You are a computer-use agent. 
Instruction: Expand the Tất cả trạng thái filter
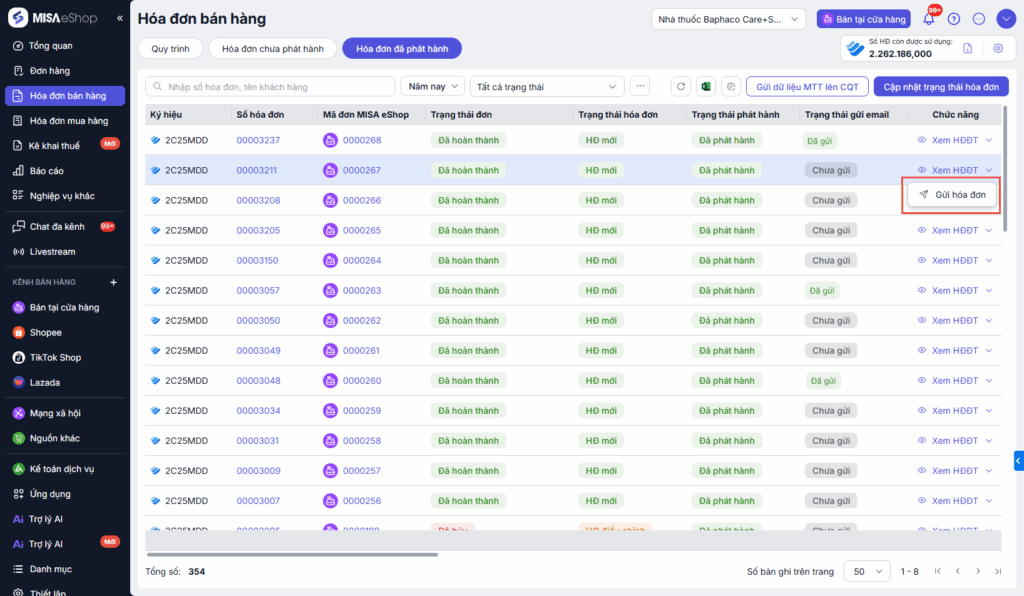coord(548,87)
